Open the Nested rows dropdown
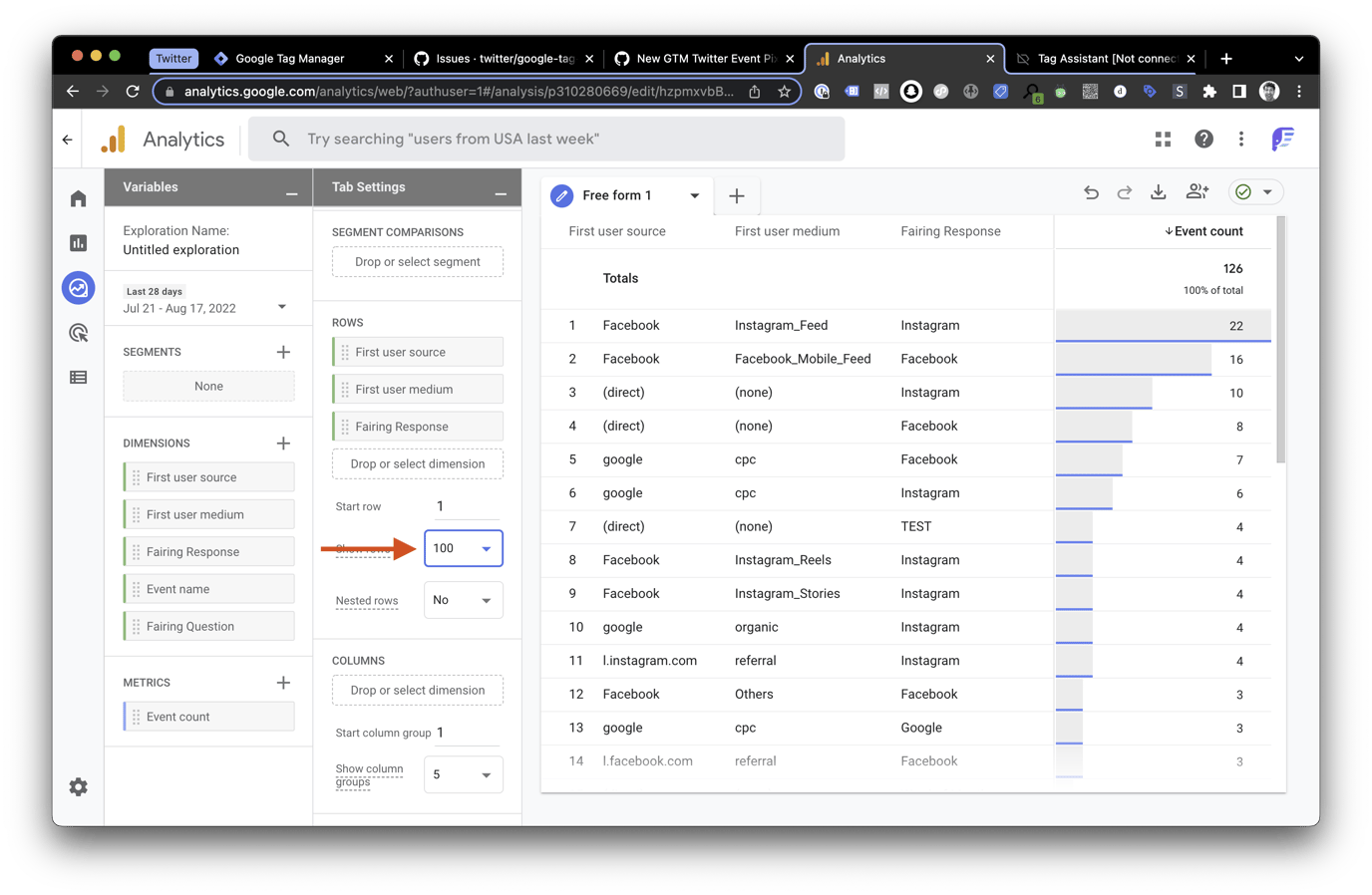Image resolution: width=1372 pixels, height=895 pixels. [464, 600]
